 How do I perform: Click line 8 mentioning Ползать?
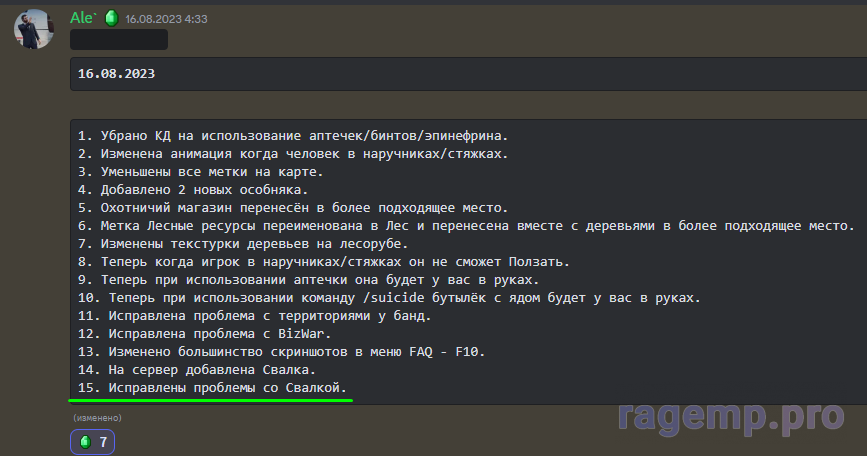click(322, 262)
